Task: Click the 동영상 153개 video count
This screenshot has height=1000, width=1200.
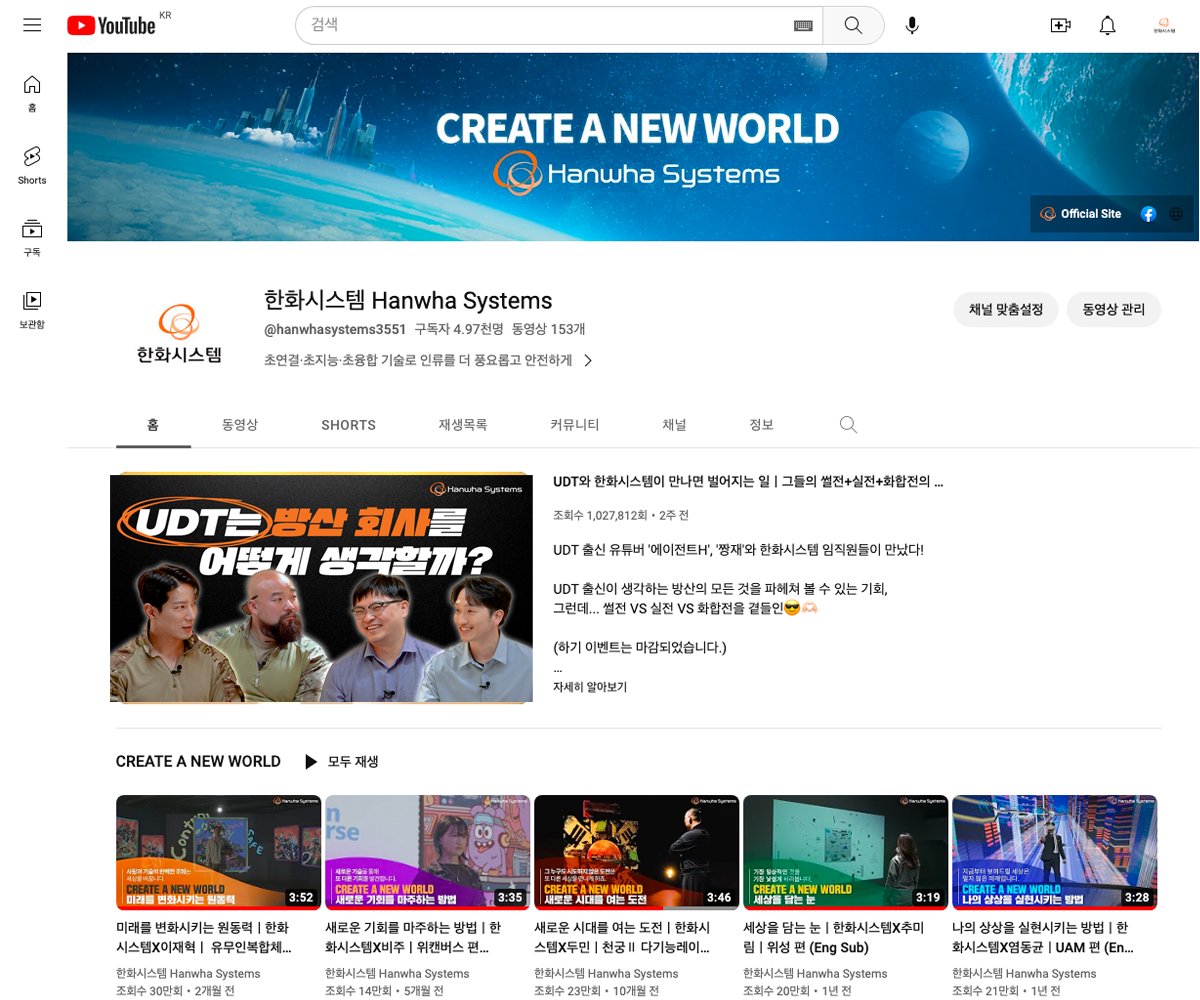Action: coord(548,329)
